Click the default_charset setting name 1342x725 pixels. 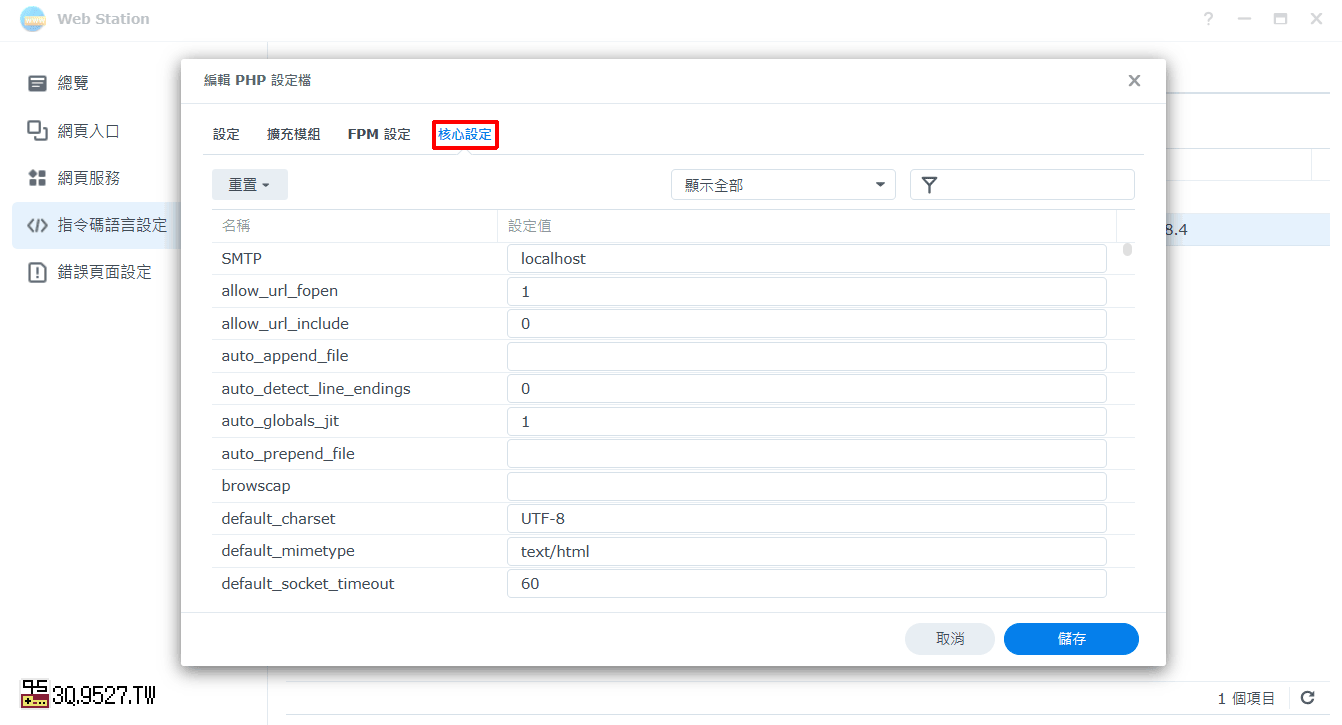tap(278, 519)
